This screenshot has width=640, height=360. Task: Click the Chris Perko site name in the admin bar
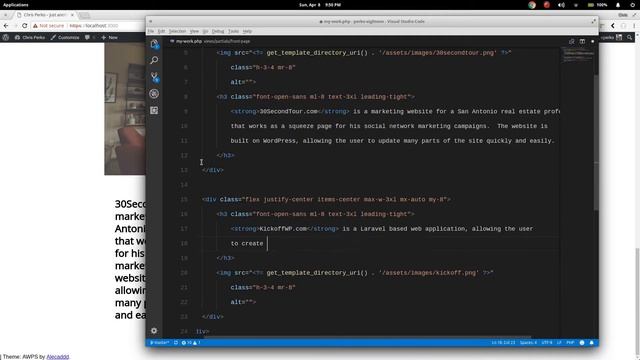[30, 37]
